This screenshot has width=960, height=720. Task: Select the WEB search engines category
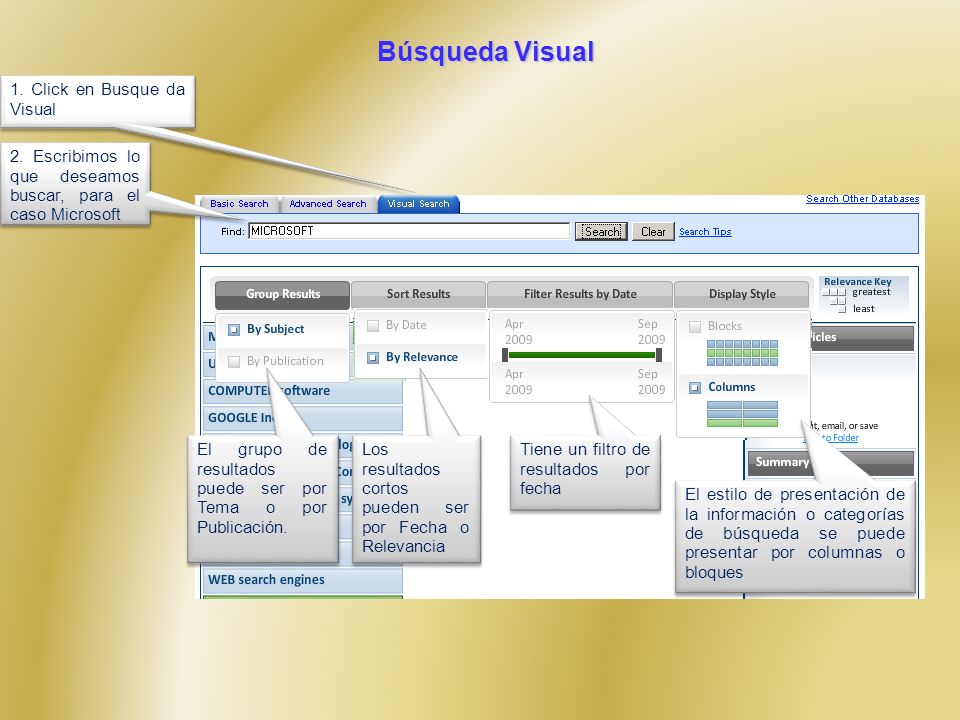coord(302,580)
